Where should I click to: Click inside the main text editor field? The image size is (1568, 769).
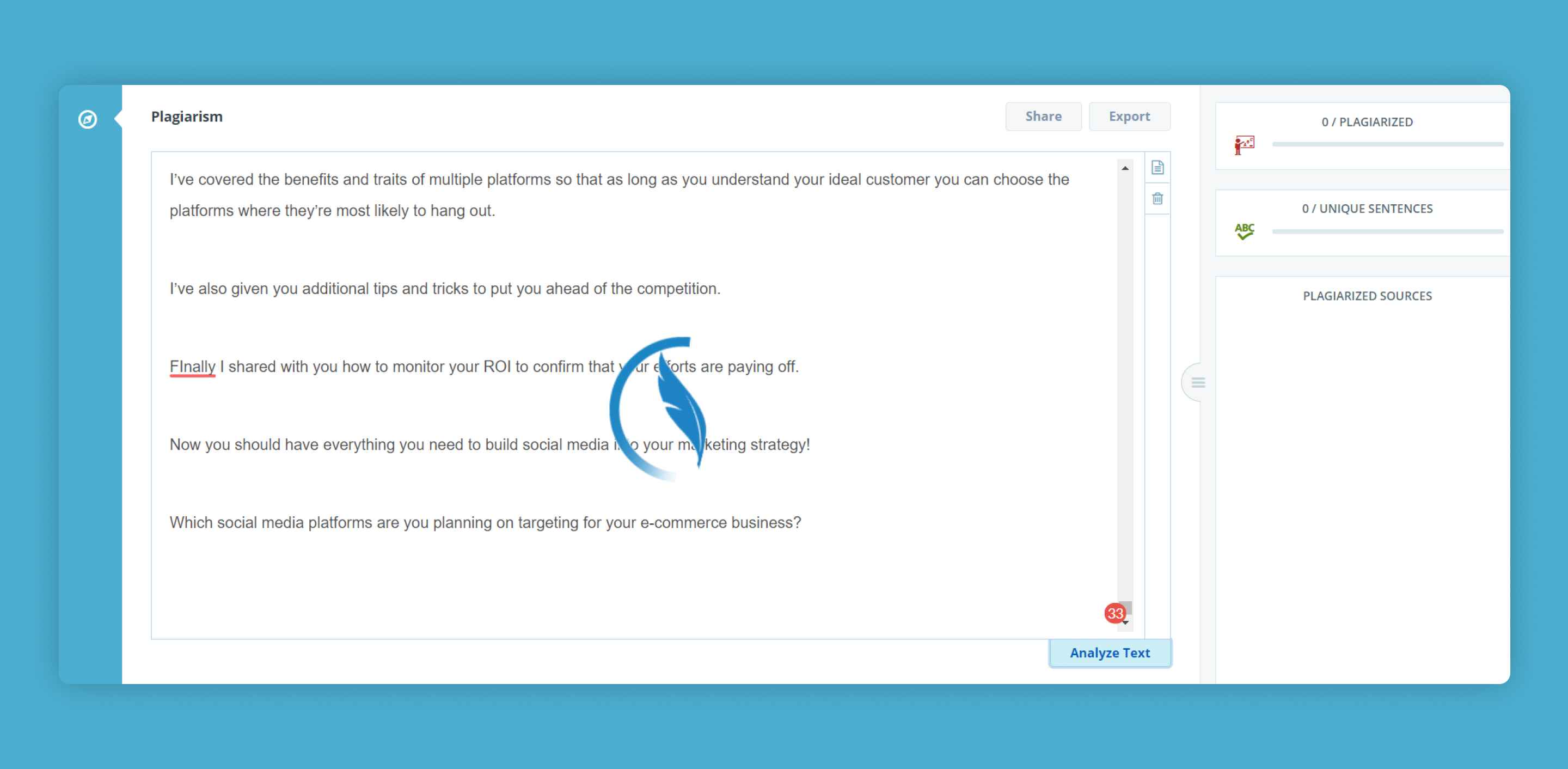click(640, 400)
